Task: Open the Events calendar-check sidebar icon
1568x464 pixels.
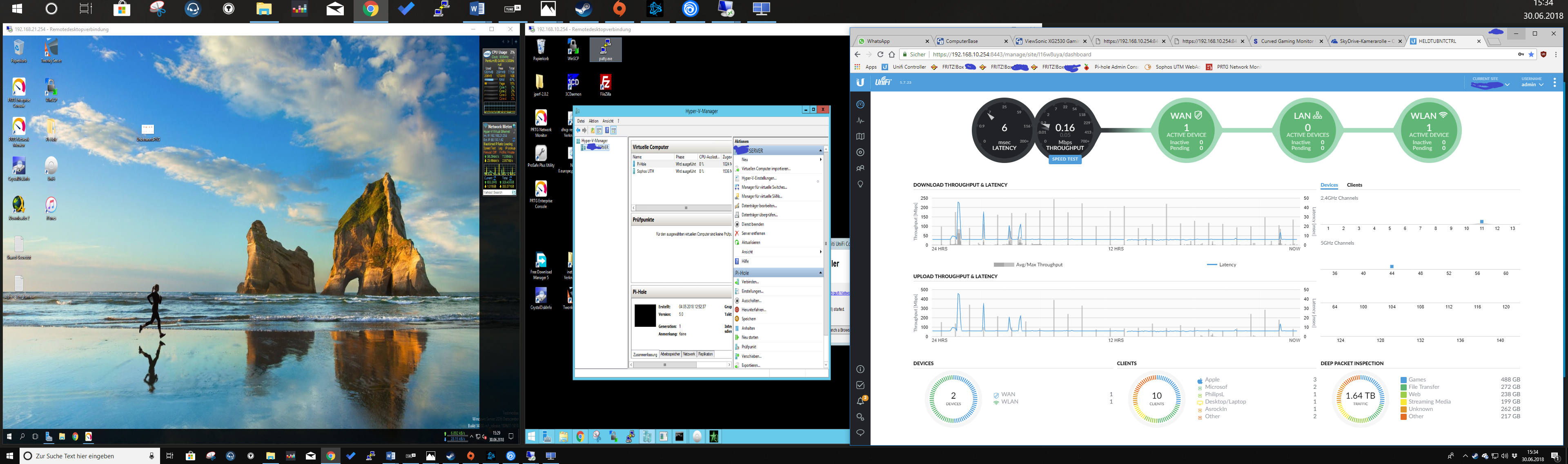Action: pyautogui.click(x=860, y=385)
